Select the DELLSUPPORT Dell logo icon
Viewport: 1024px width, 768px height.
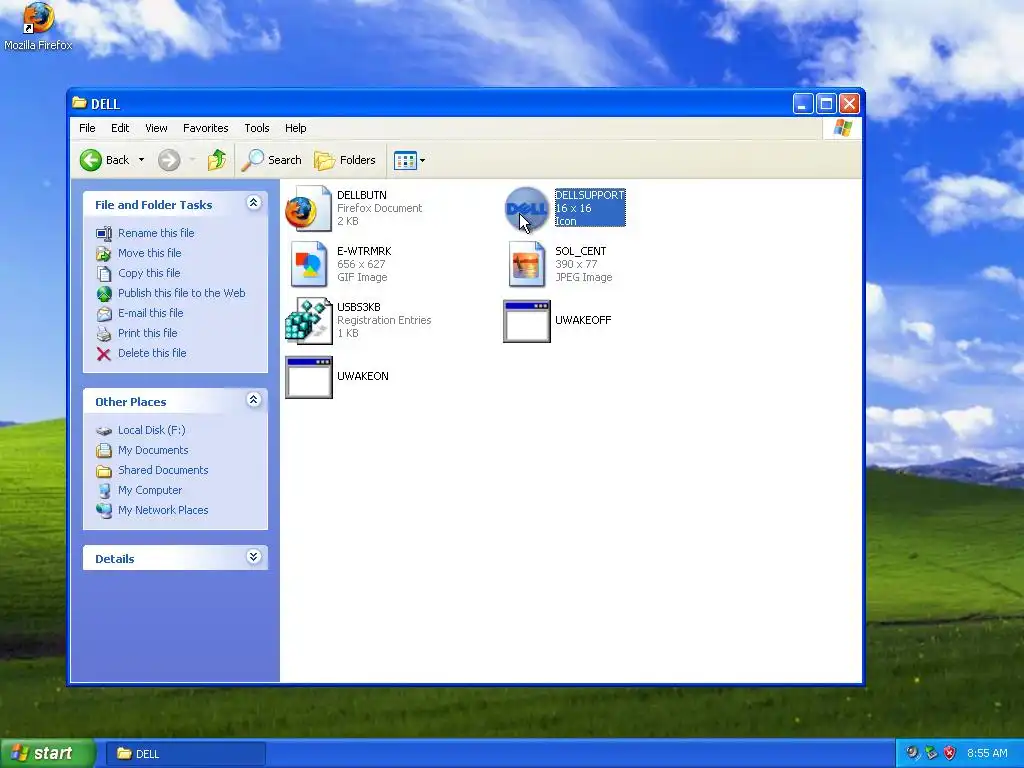pos(526,209)
